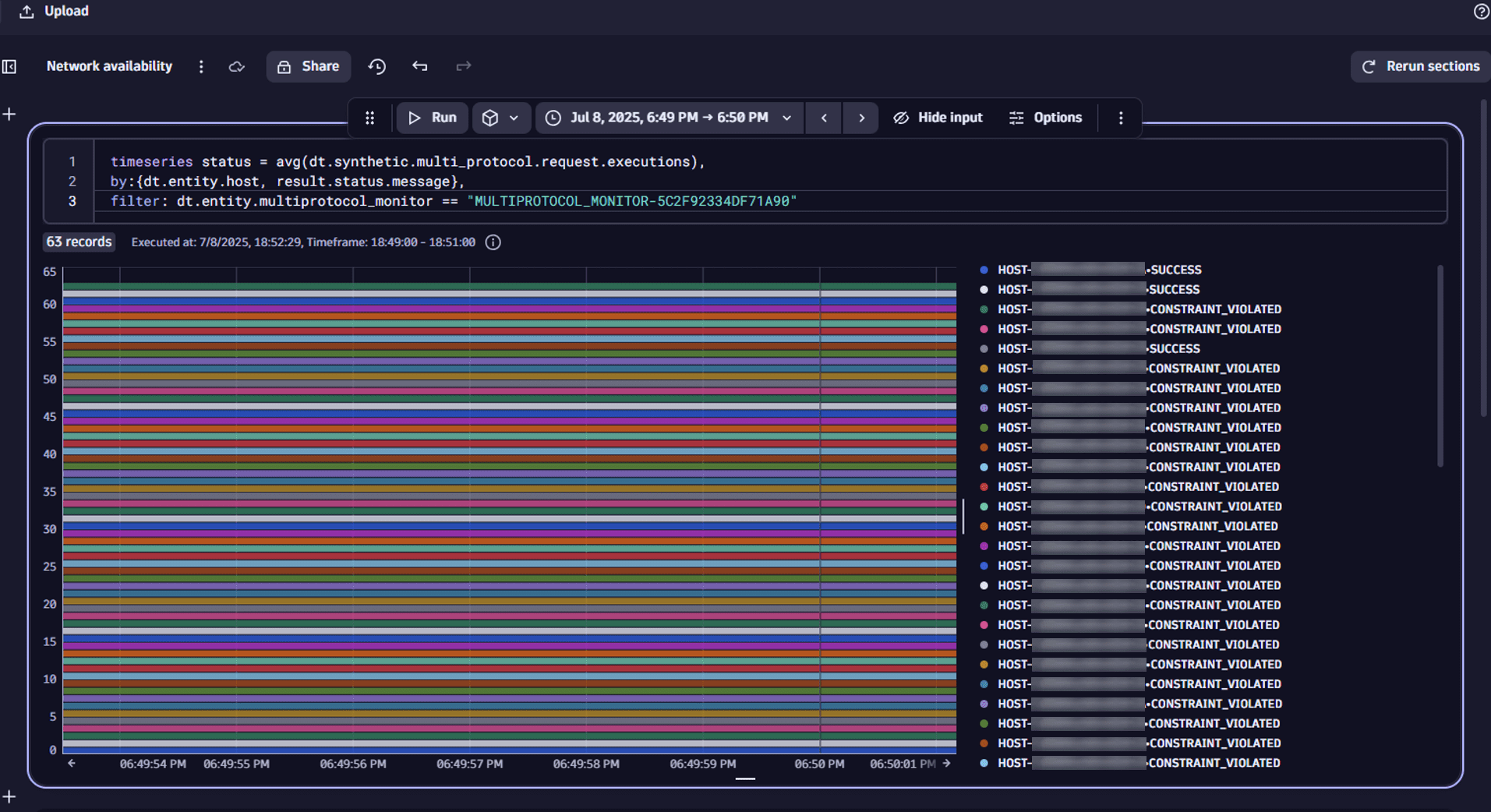Screen dimensions: 1491x812
Task: Open the section's three-dot menu
Action: [1121, 118]
